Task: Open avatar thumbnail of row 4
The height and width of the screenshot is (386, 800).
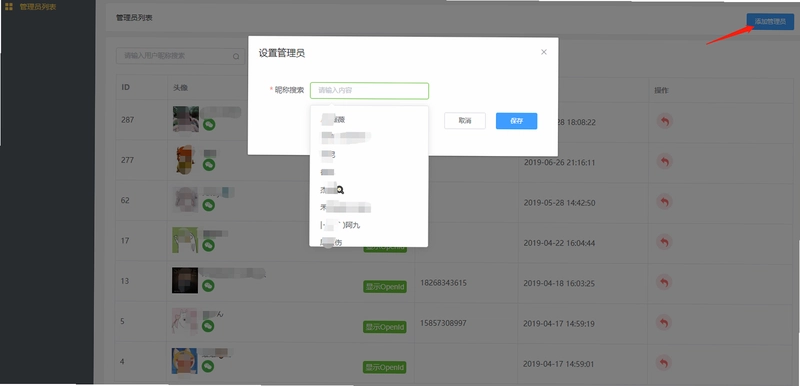Action: pyautogui.click(x=184, y=361)
